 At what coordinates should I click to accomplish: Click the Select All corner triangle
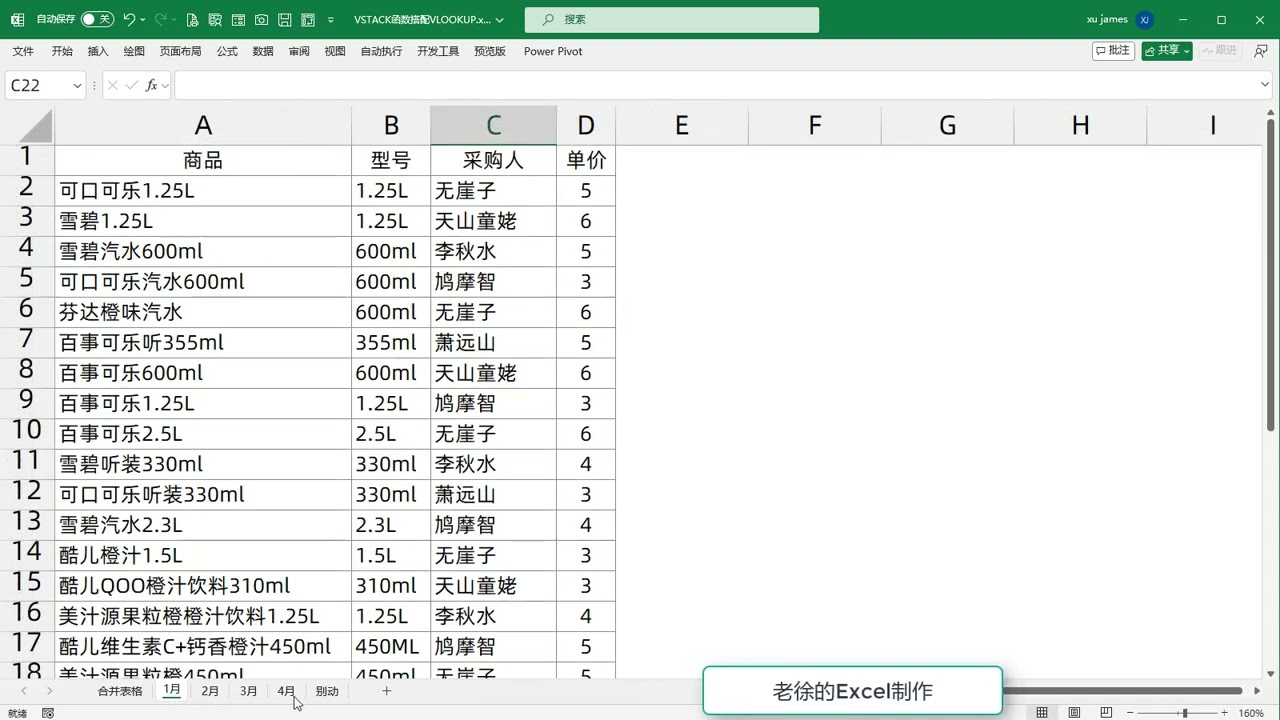coord(35,126)
